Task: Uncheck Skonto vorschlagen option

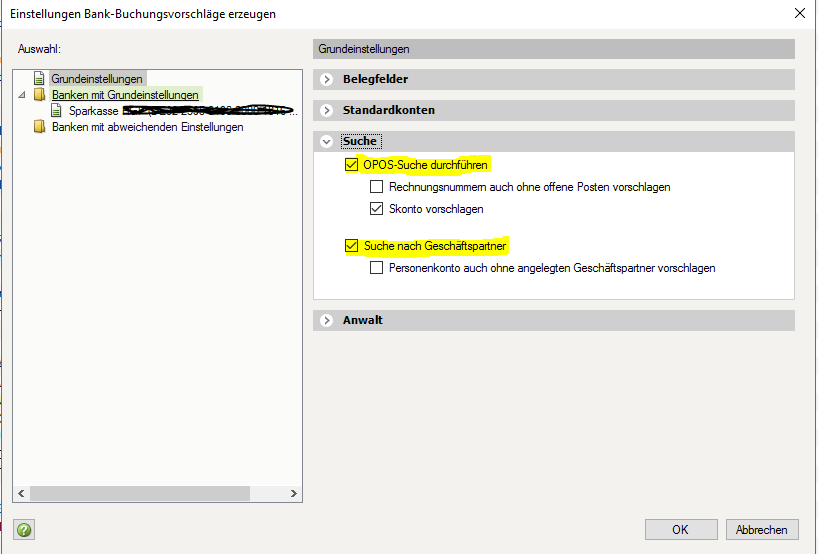Action: click(376, 209)
